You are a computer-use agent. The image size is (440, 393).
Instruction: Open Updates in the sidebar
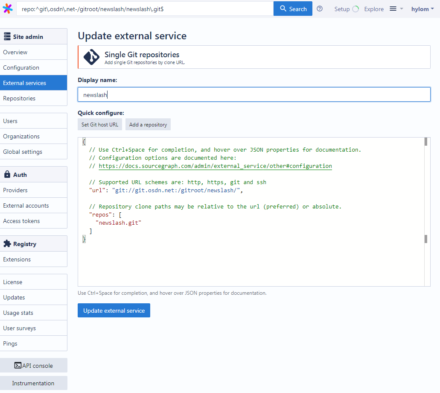33,297
